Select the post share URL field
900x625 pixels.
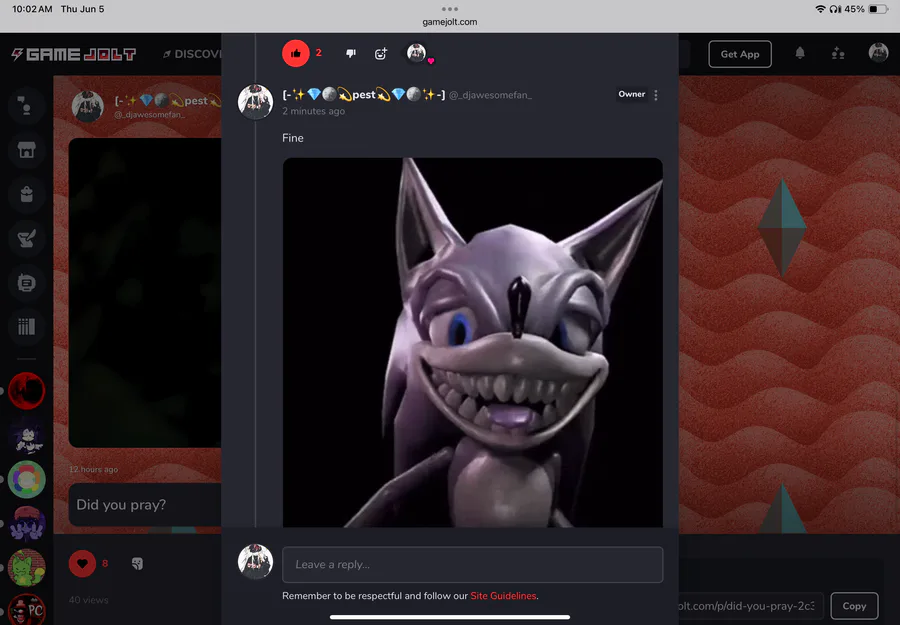[751, 606]
